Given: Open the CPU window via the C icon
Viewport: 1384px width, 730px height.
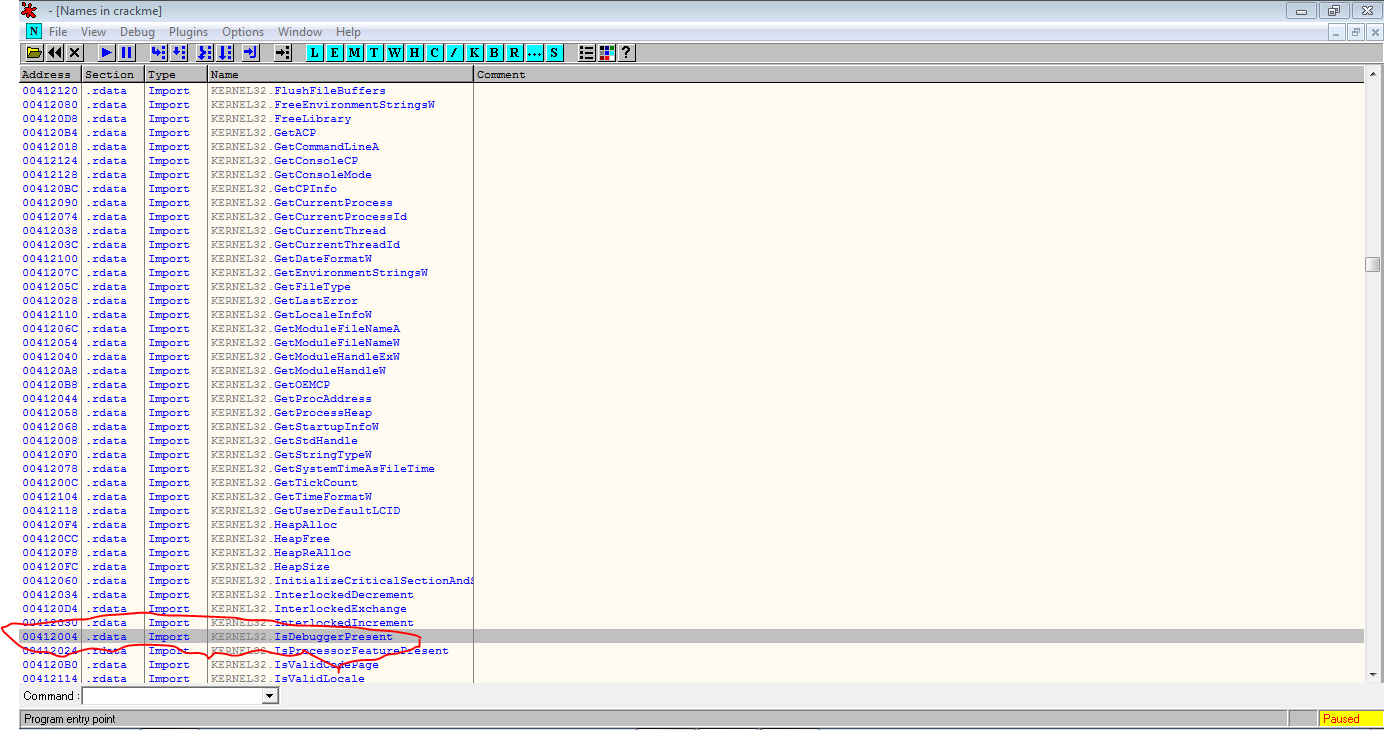Looking at the screenshot, I should coord(433,52).
